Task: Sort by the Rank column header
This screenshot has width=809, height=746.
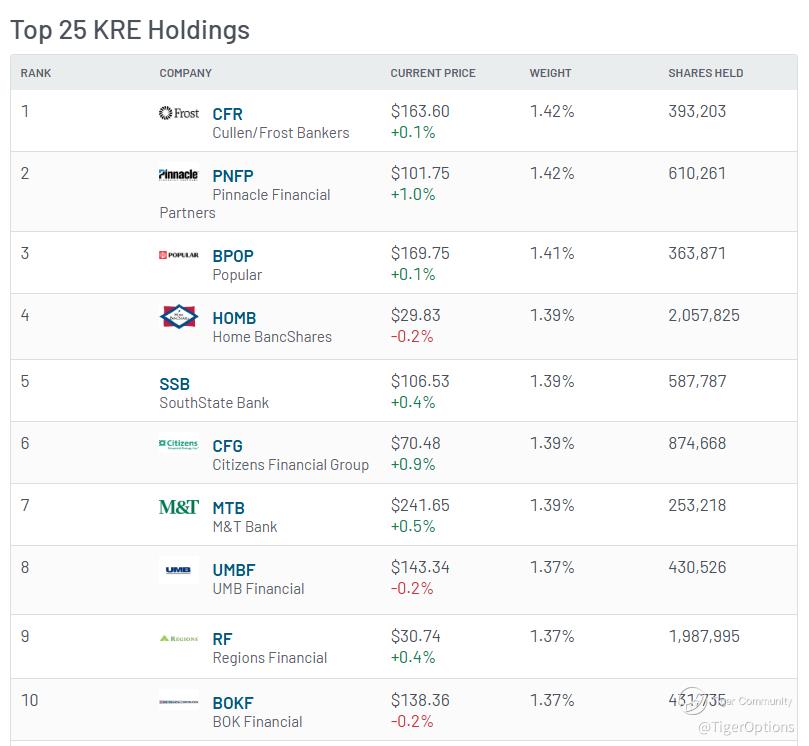Action: pyautogui.click(x=36, y=73)
